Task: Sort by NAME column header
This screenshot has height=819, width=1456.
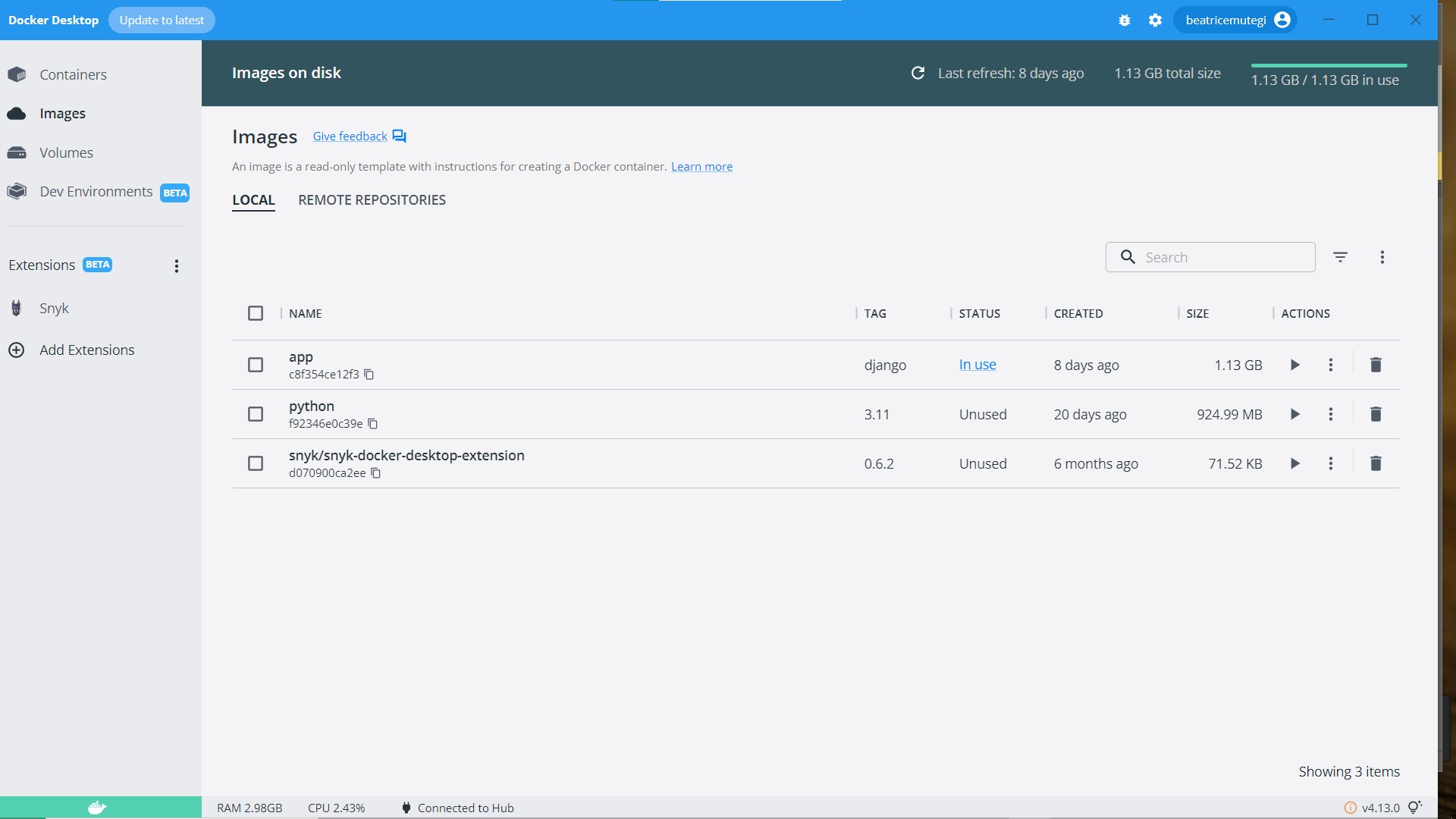Action: tap(305, 313)
